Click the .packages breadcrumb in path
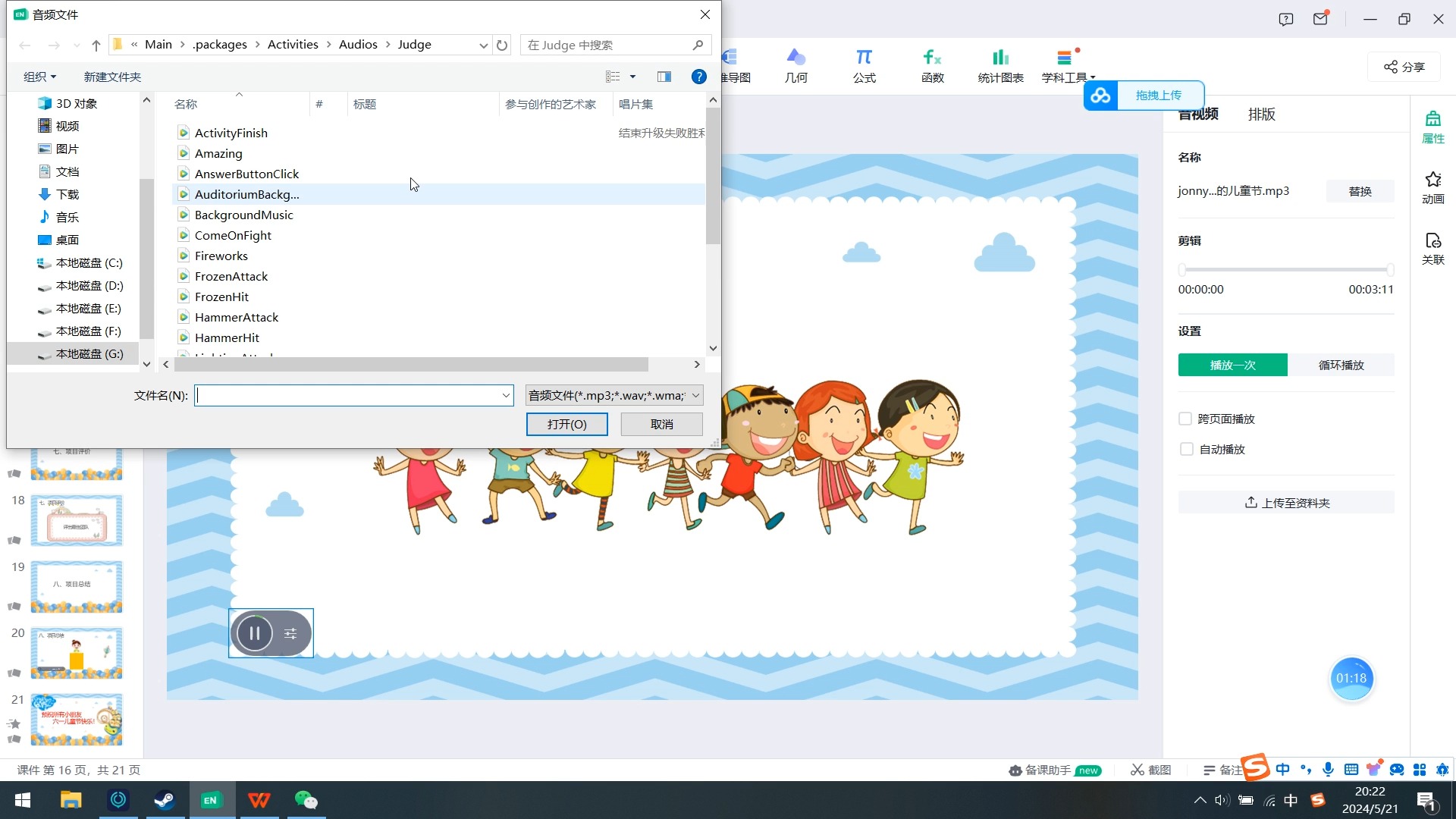Viewport: 1456px width, 819px height. point(219,45)
